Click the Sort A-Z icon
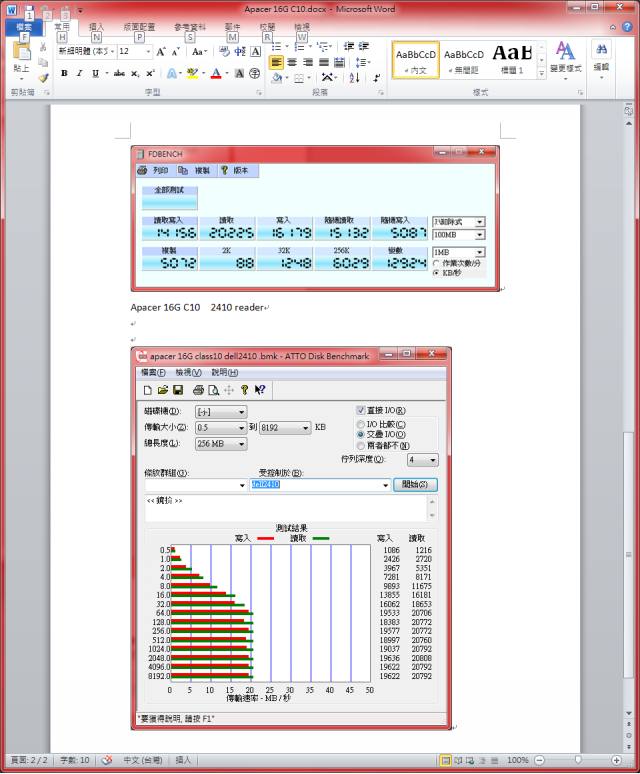The image size is (640, 774). 354,77
